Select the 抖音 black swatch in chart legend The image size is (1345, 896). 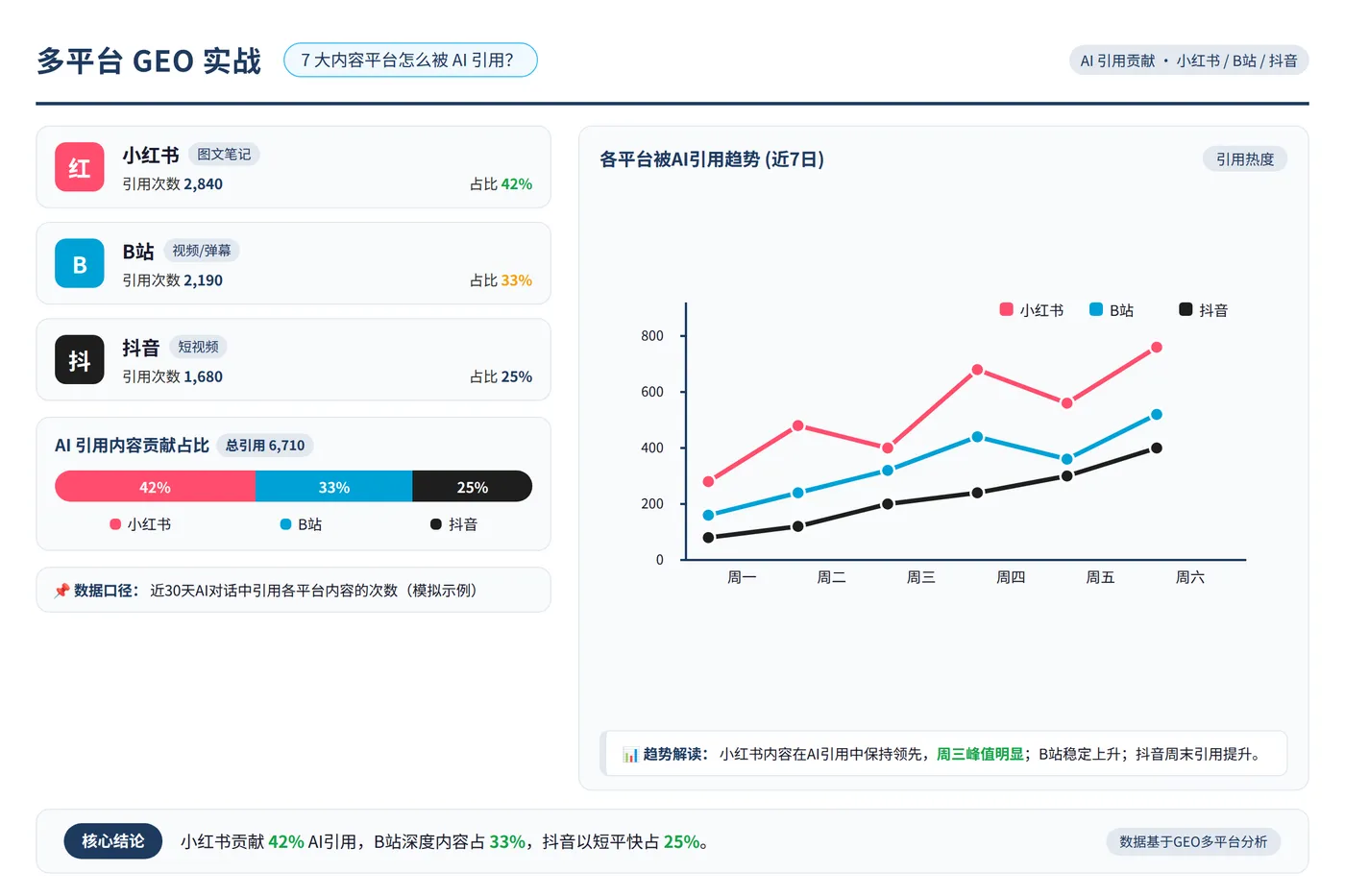tap(1186, 309)
